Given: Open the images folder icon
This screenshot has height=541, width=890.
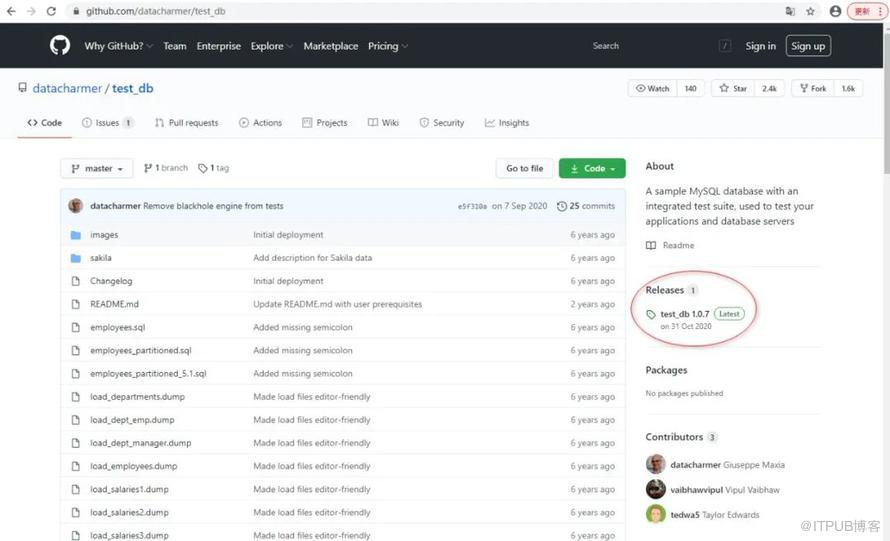Looking at the screenshot, I should [x=75, y=235].
